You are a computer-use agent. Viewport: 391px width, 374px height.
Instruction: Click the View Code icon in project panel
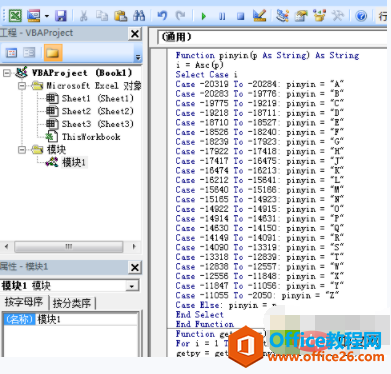click(12, 53)
